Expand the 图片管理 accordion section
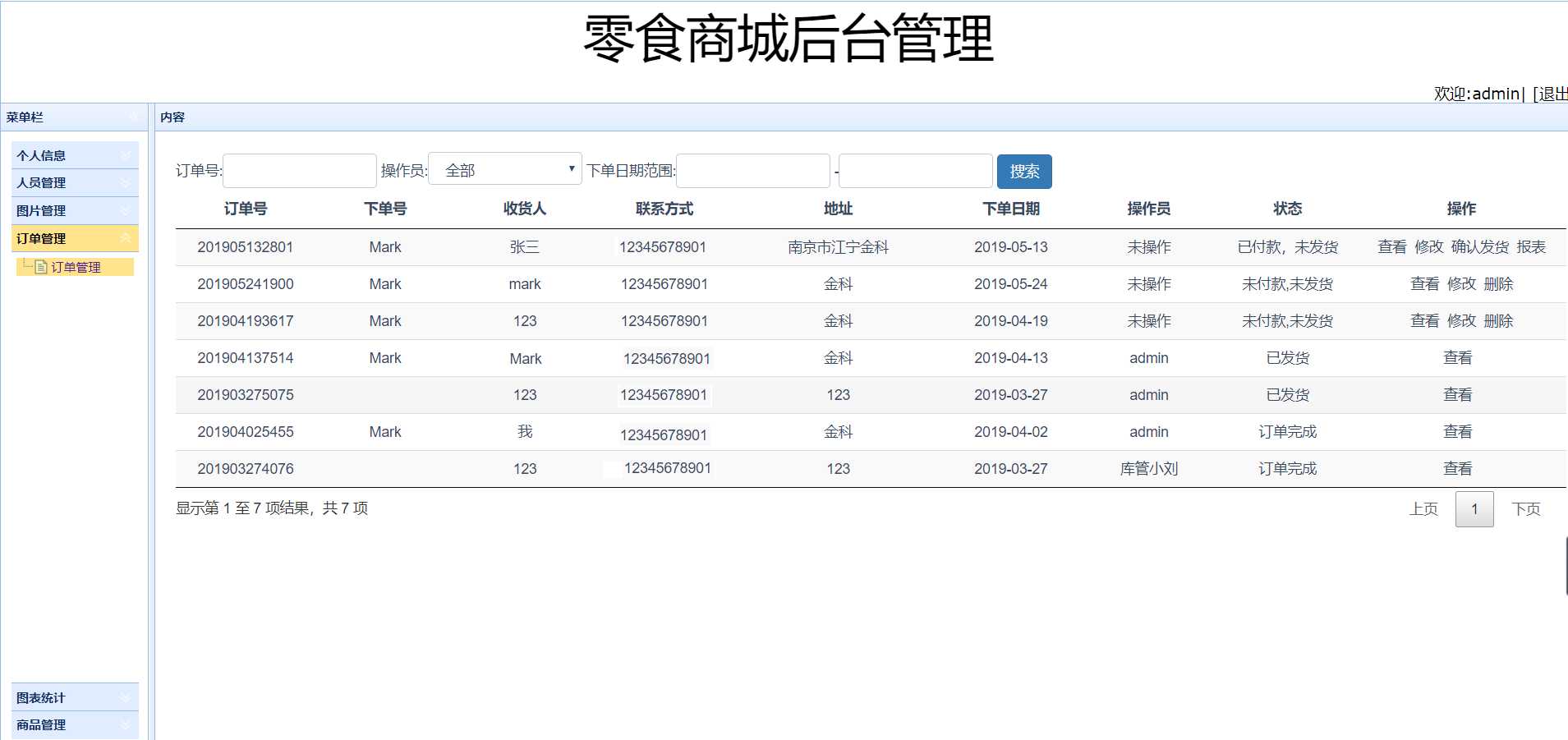The image size is (1568, 740). point(75,210)
